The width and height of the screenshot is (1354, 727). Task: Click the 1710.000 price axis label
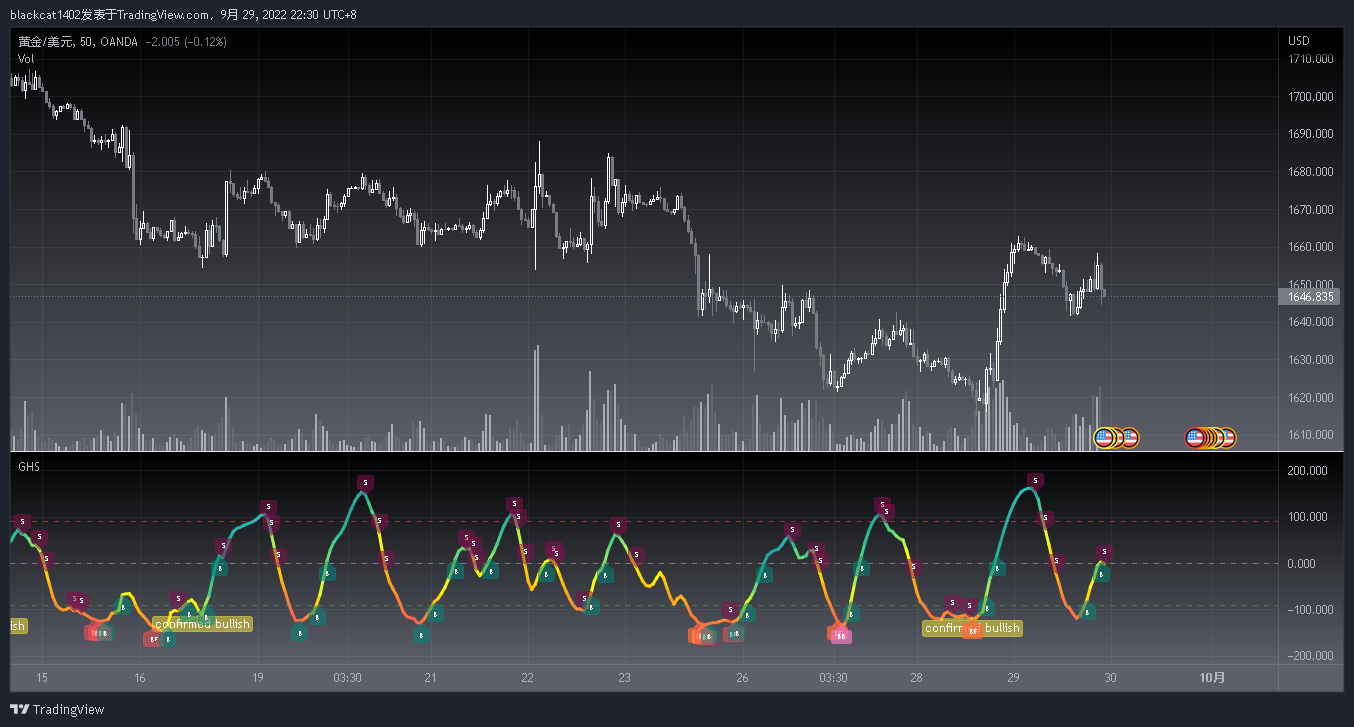click(1311, 59)
